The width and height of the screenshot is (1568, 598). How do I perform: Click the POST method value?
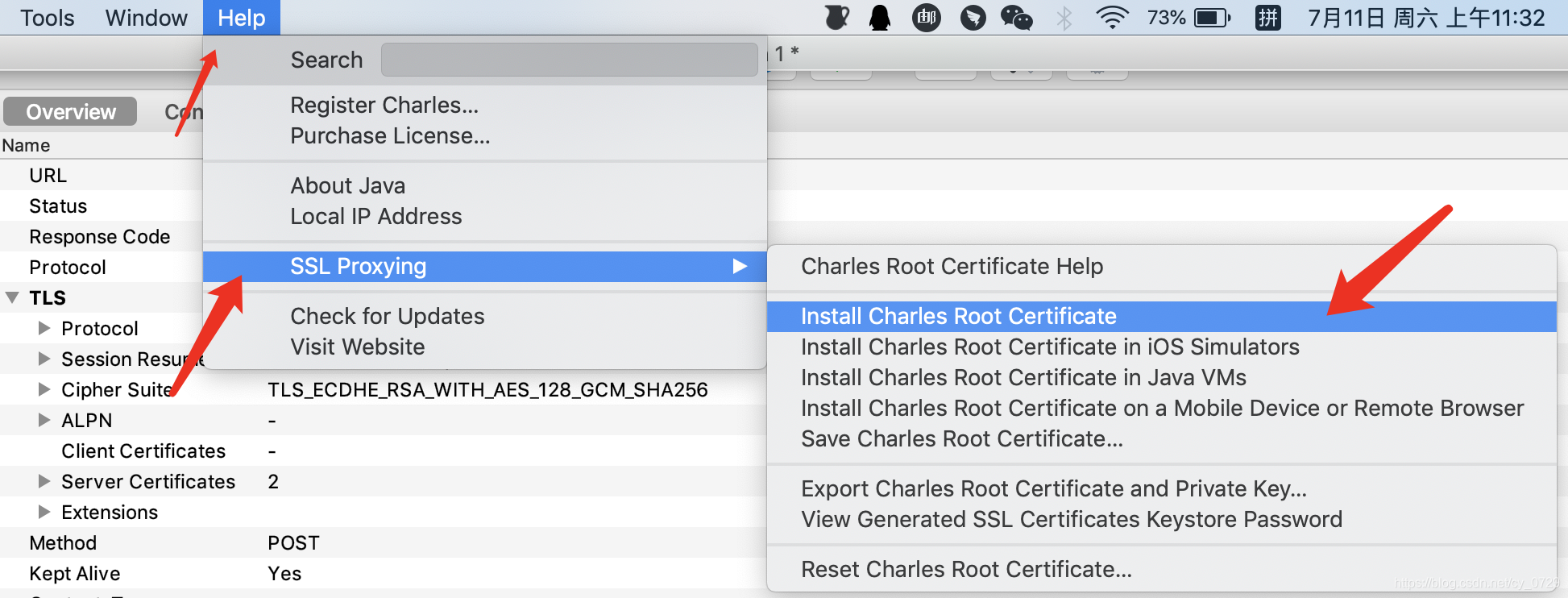tap(293, 542)
